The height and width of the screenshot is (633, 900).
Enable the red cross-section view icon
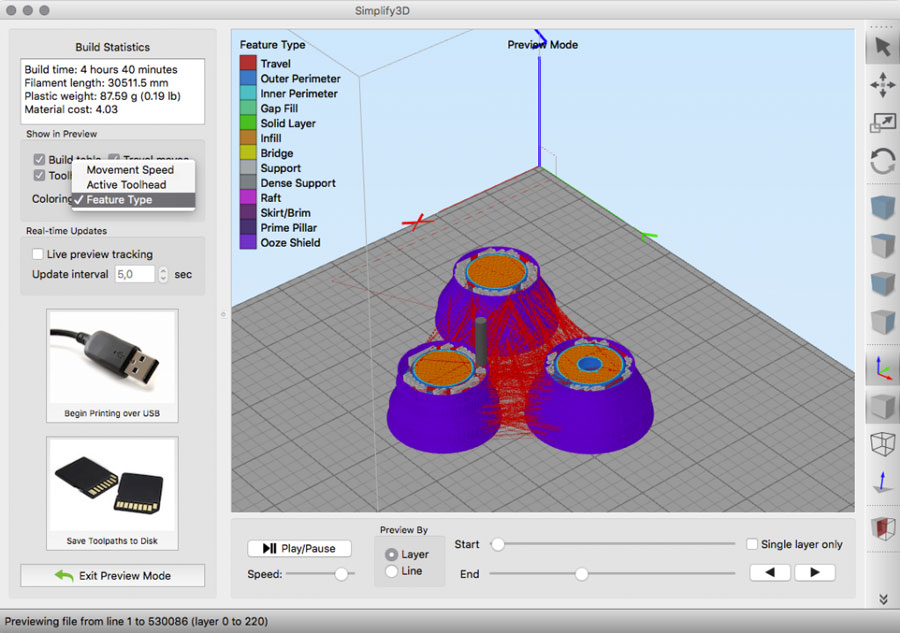[x=882, y=528]
